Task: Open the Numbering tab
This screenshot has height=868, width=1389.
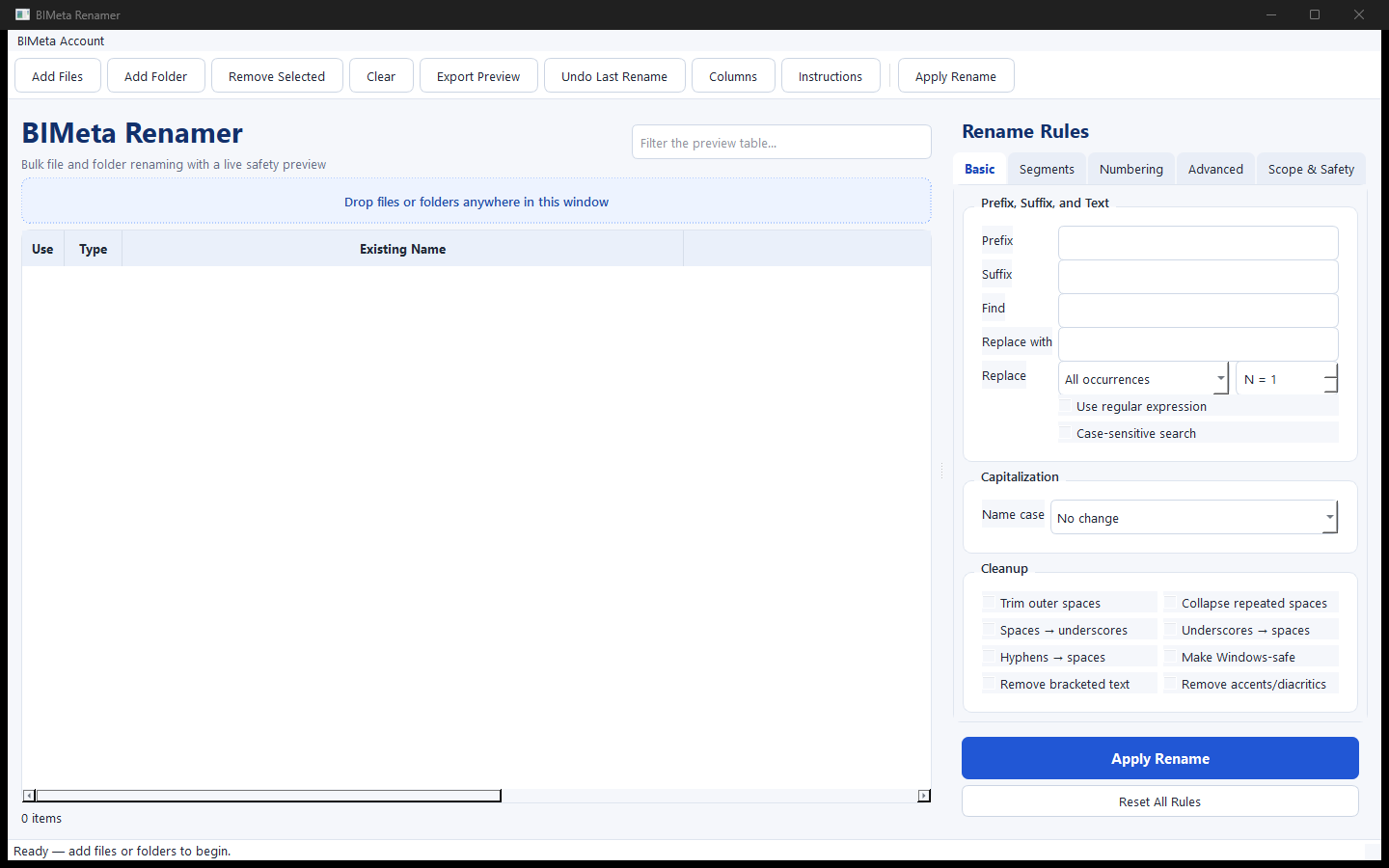Action: 1131,169
